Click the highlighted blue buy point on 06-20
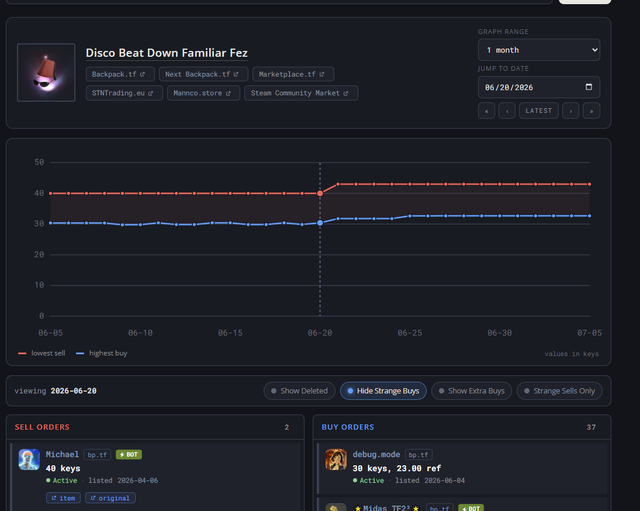Screen dimensions: 640x511 tap(320, 223)
